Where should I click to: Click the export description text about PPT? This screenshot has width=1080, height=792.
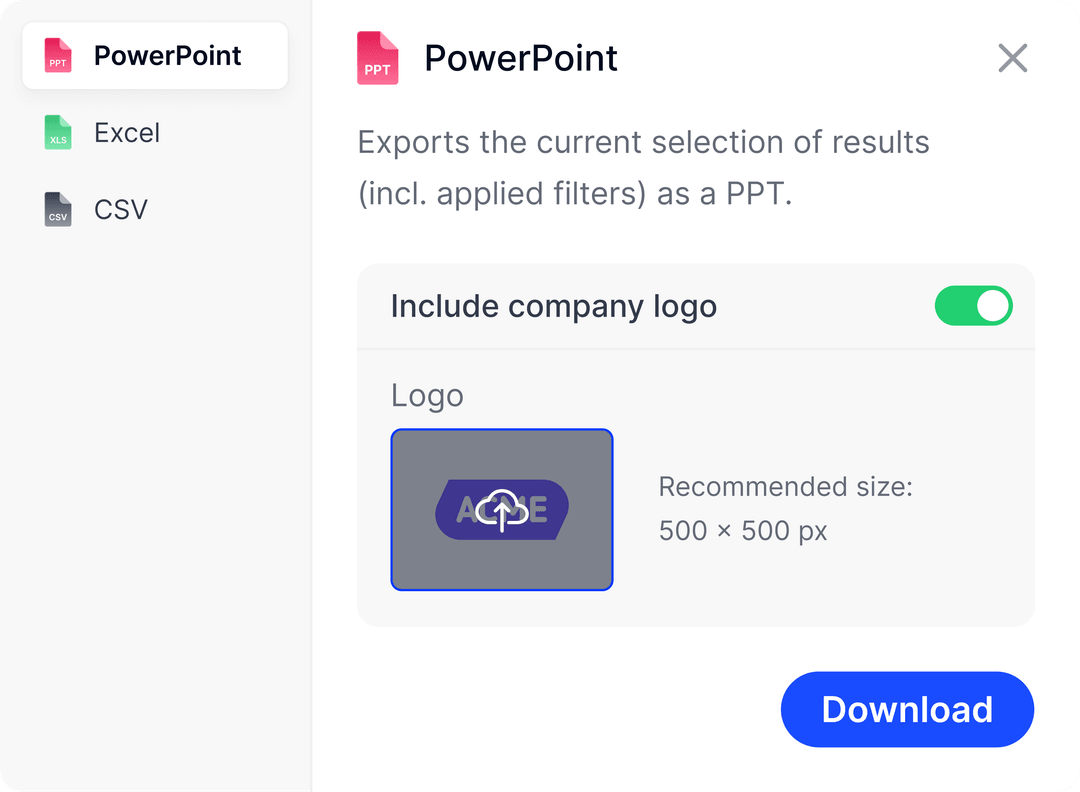575,193
